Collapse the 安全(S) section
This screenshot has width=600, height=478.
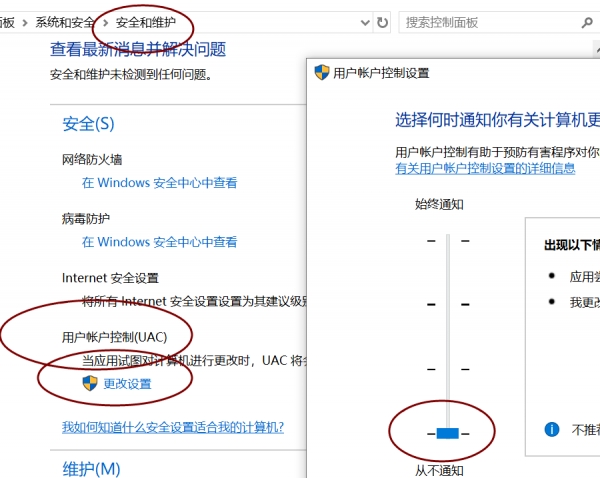pos(88,124)
